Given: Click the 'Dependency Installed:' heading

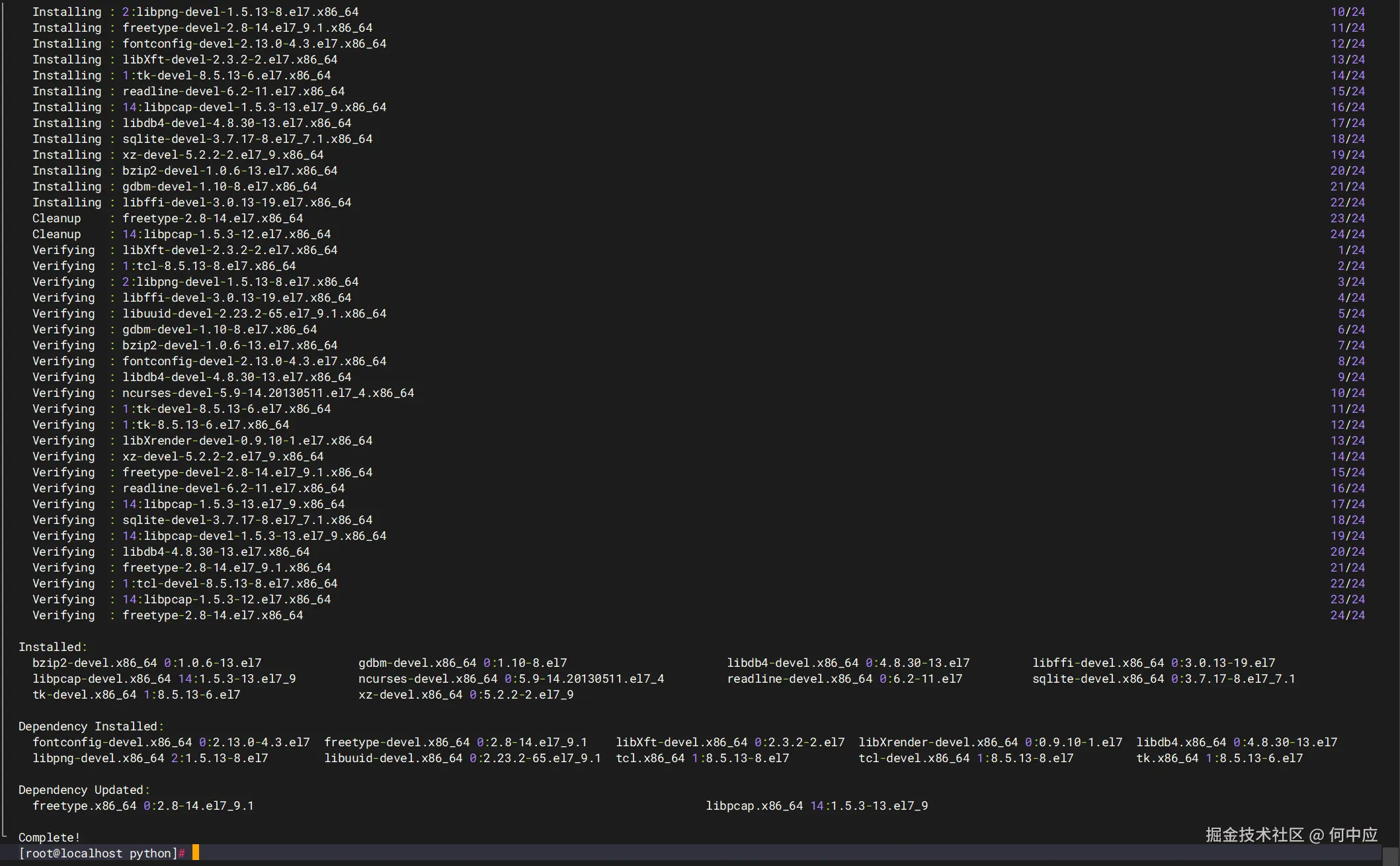Looking at the screenshot, I should tap(91, 726).
